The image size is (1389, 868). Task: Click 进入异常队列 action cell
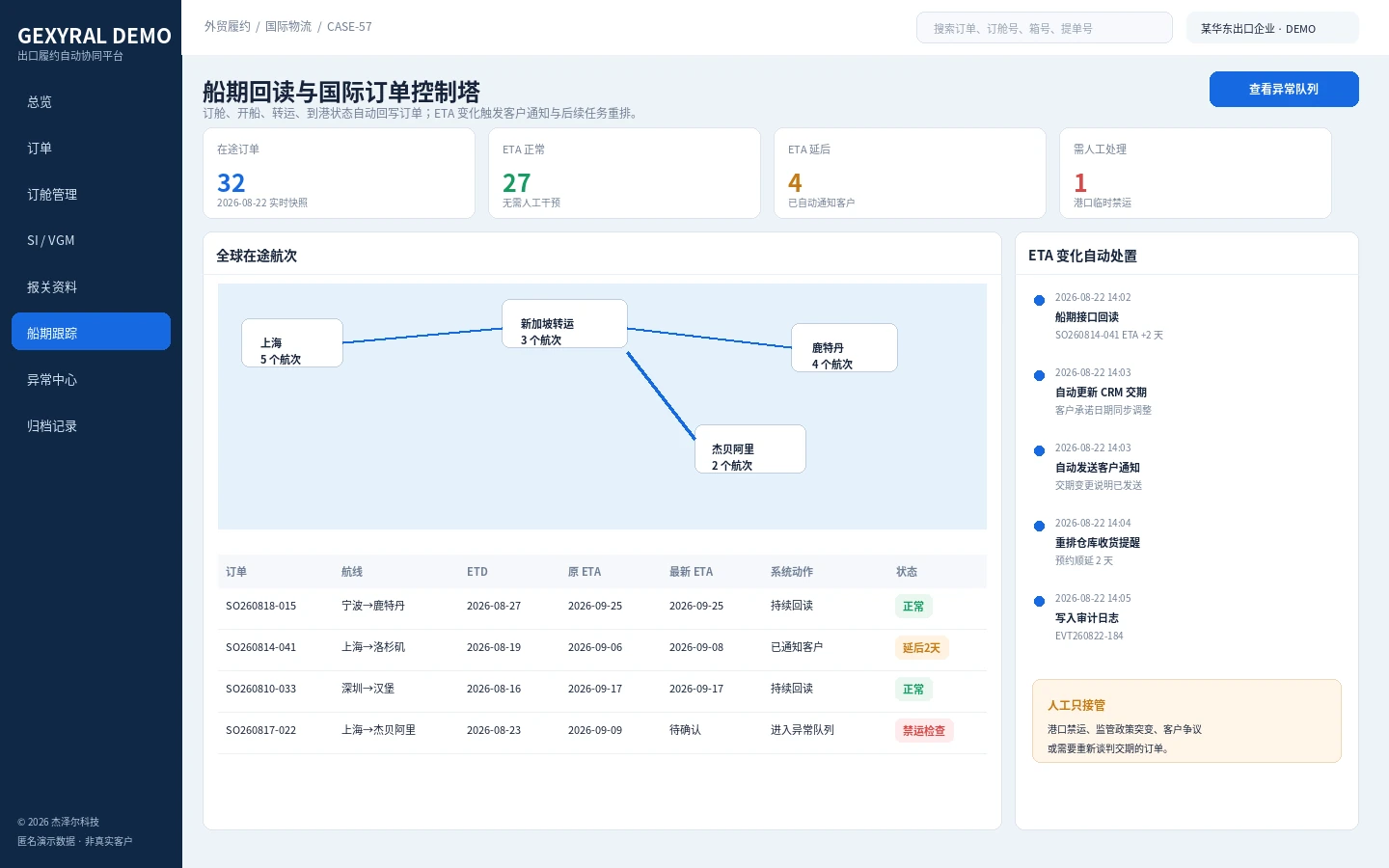[x=803, y=730]
